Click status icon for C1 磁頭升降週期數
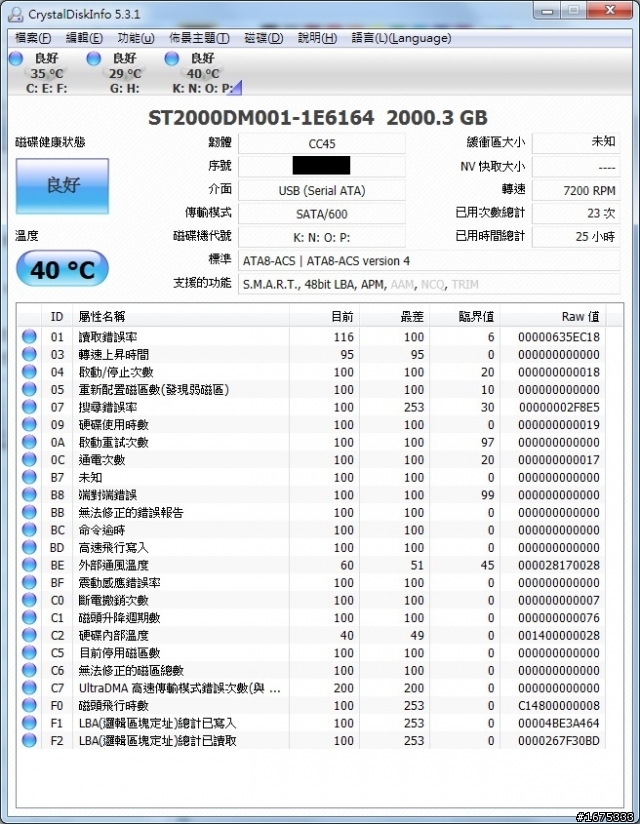This screenshot has height=825, width=640. pyautogui.click(x=29, y=618)
